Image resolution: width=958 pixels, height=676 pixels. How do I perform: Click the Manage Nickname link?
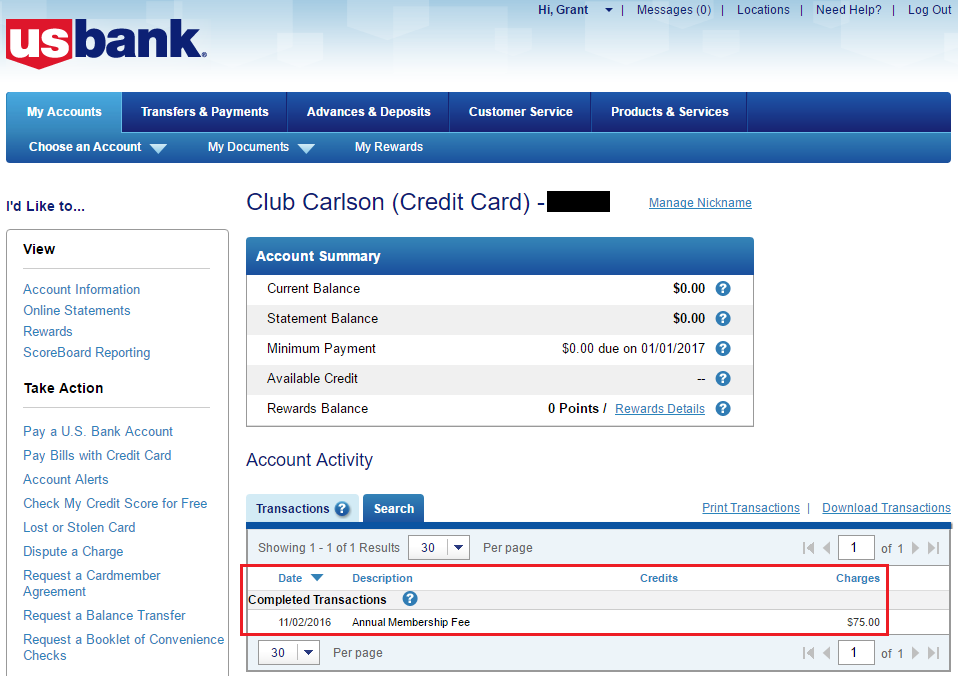tap(700, 203)
